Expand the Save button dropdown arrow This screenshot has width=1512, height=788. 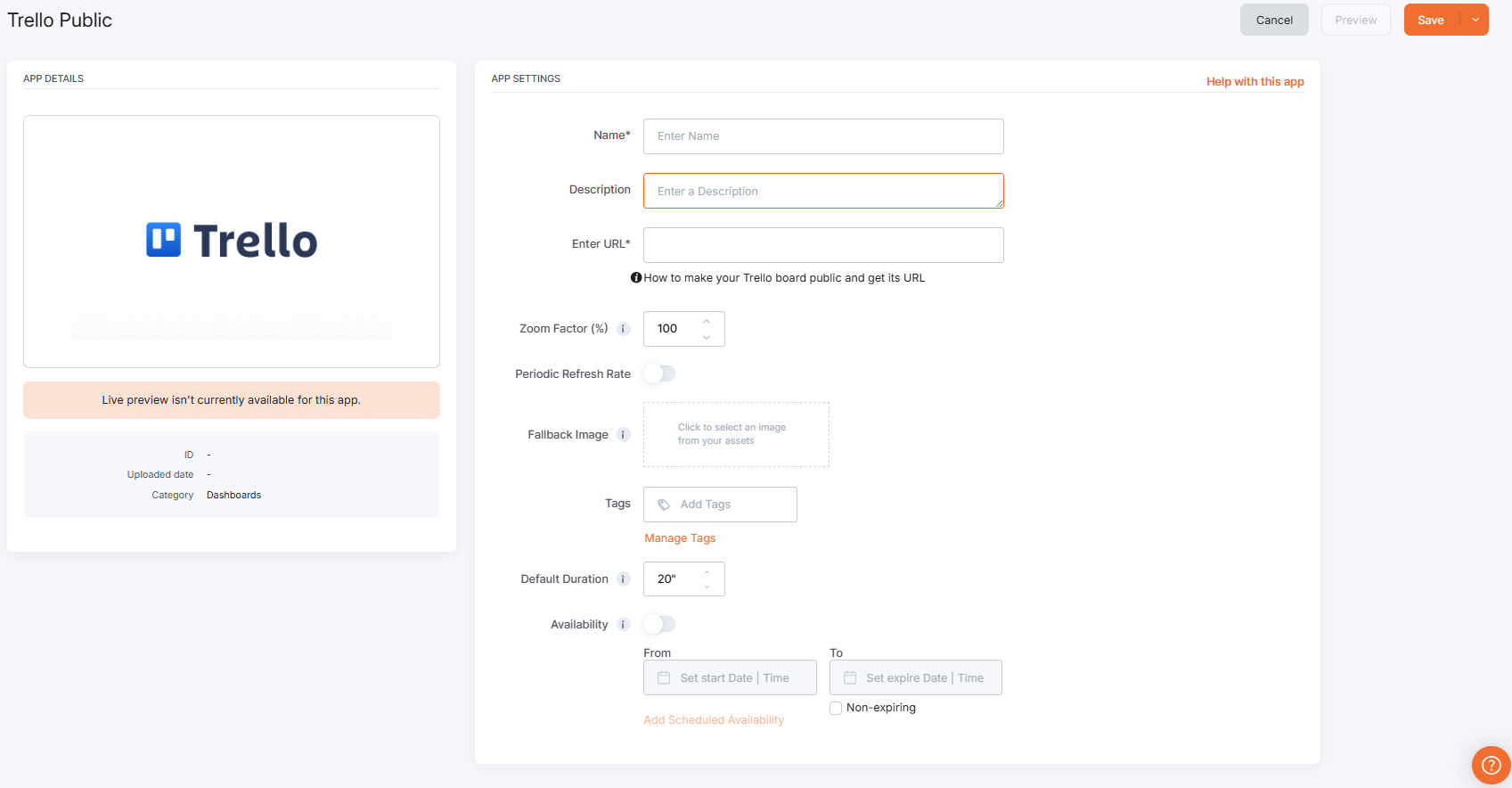pyautogui.click(x=1475, y=20)
